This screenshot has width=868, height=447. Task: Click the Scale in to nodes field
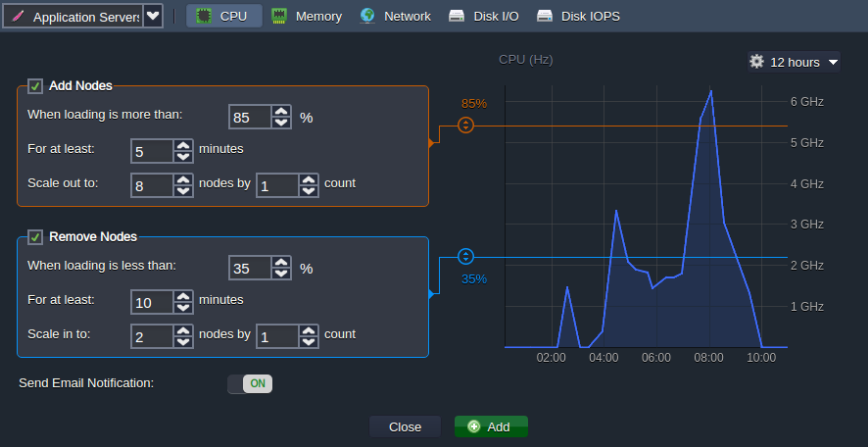[x=152, y=337]
